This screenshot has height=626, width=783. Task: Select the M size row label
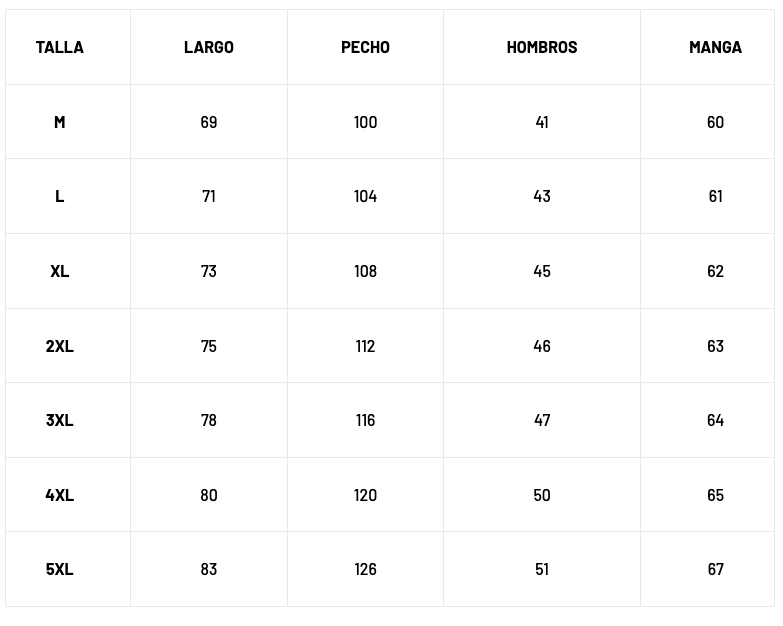(60, 122)
